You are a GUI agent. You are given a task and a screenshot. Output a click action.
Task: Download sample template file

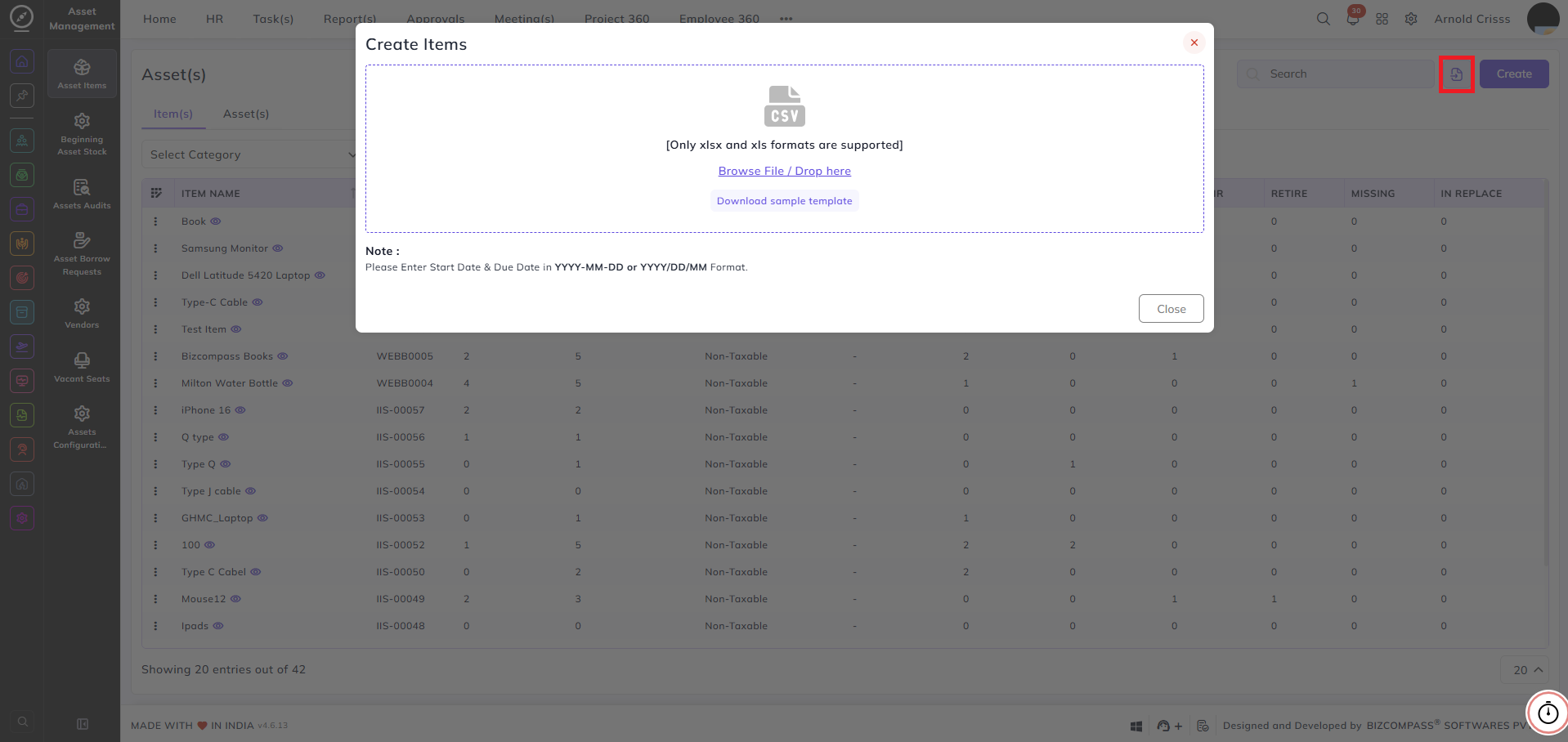coord(784,201)
